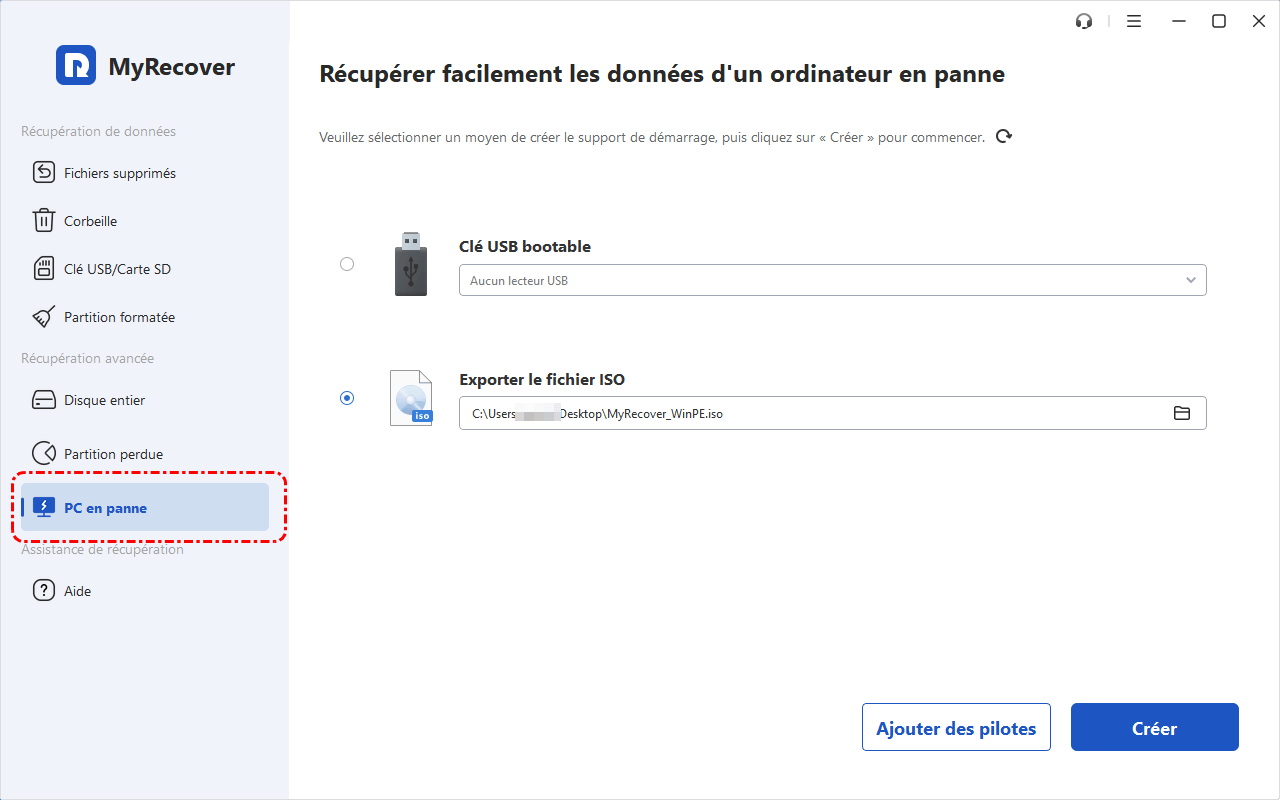Click the Aide question mark icon
Viewport: 1280px width, 800px height.
point(44,591)
